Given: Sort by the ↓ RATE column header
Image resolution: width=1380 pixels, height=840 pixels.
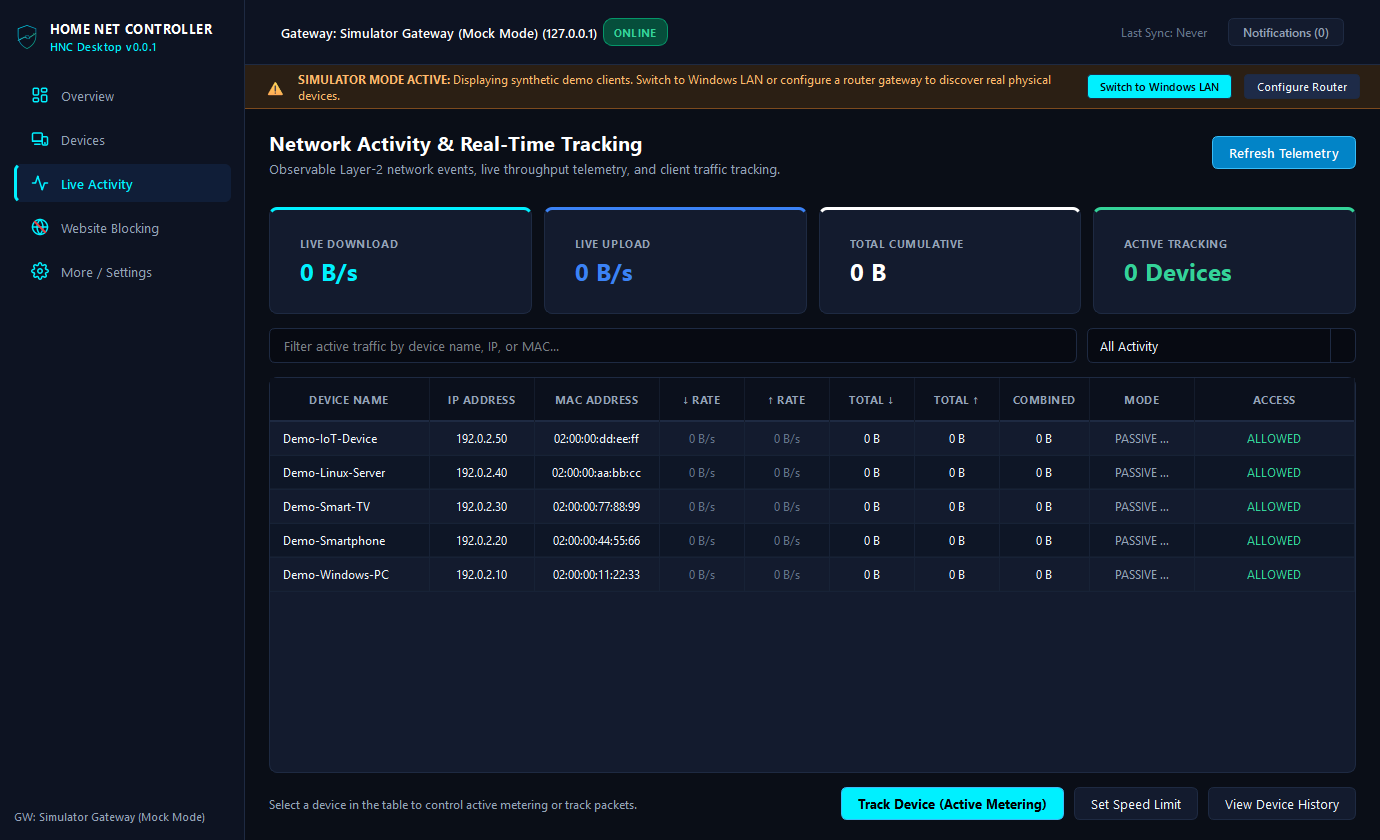Looking at the screenshot, I should [701, 400].
